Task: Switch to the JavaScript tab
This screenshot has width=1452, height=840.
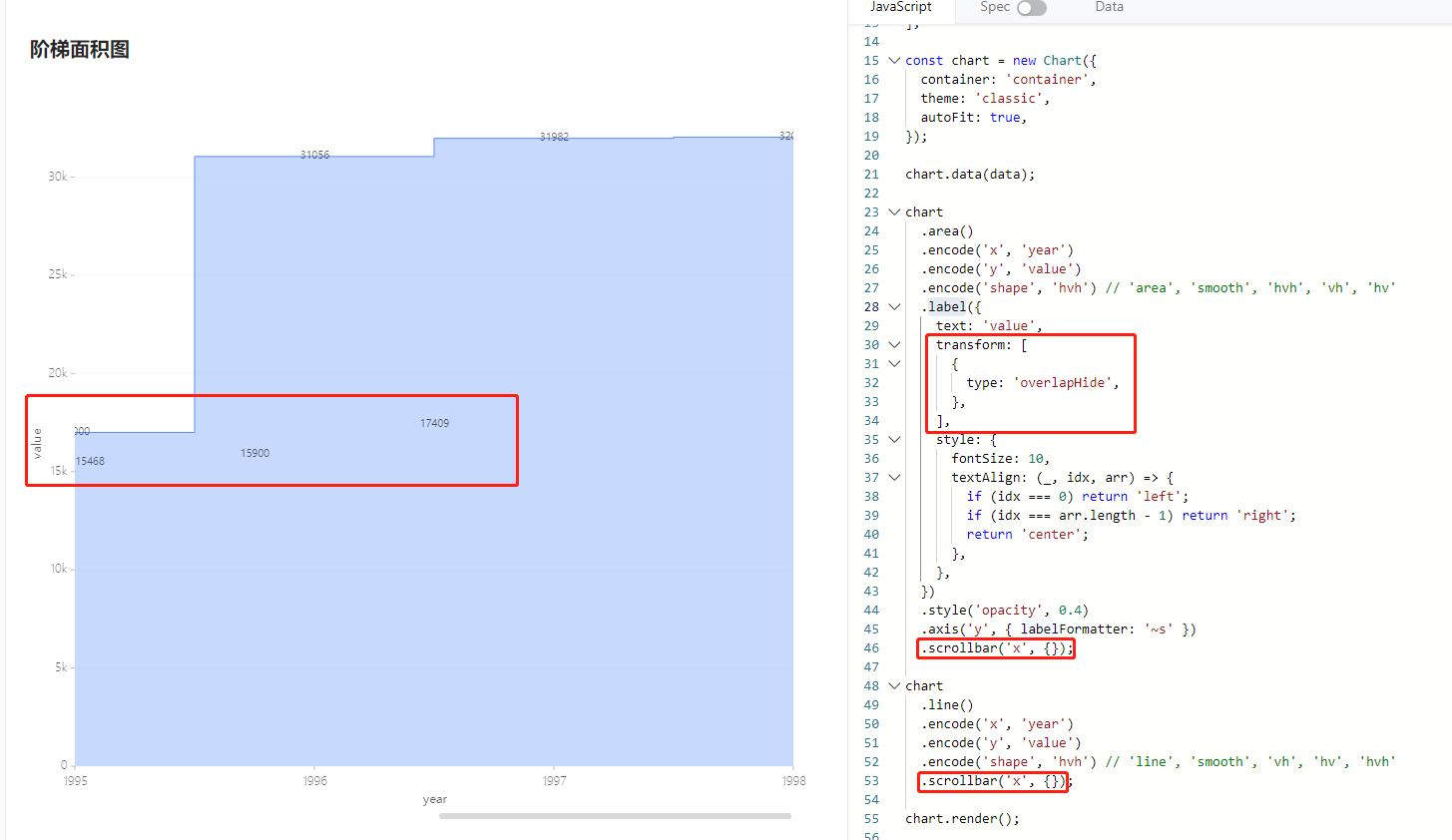Action: click(x=901, y=8)
